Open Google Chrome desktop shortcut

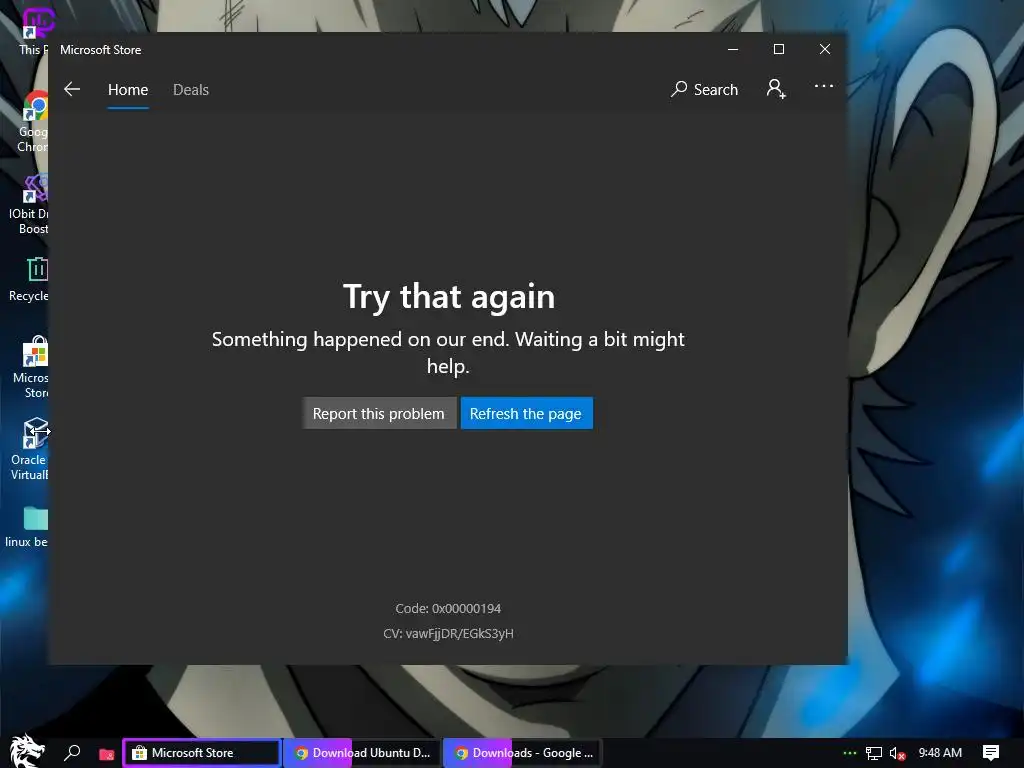(33, 122)
